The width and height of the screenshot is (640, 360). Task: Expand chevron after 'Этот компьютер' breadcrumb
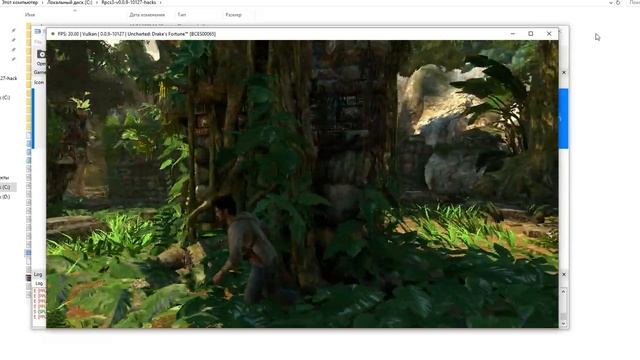[x=42, y=2]
